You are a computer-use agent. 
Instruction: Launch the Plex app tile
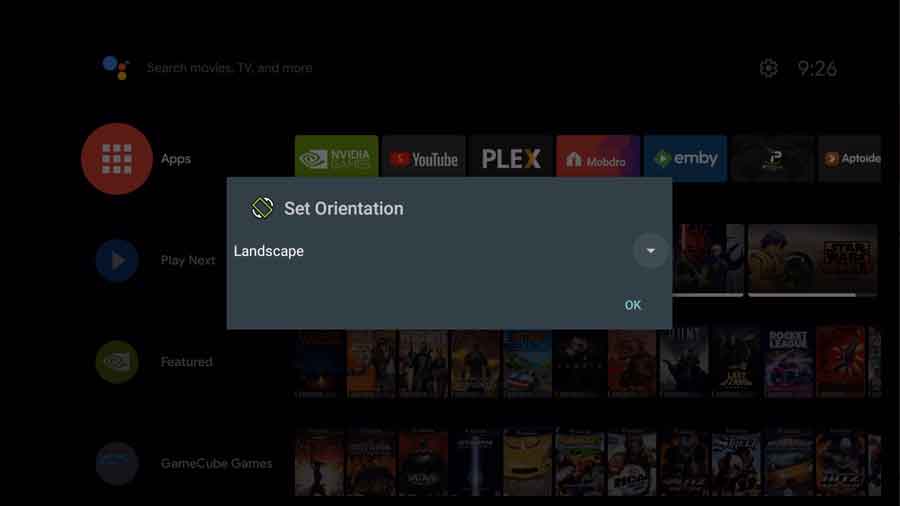tap(511, 158)
